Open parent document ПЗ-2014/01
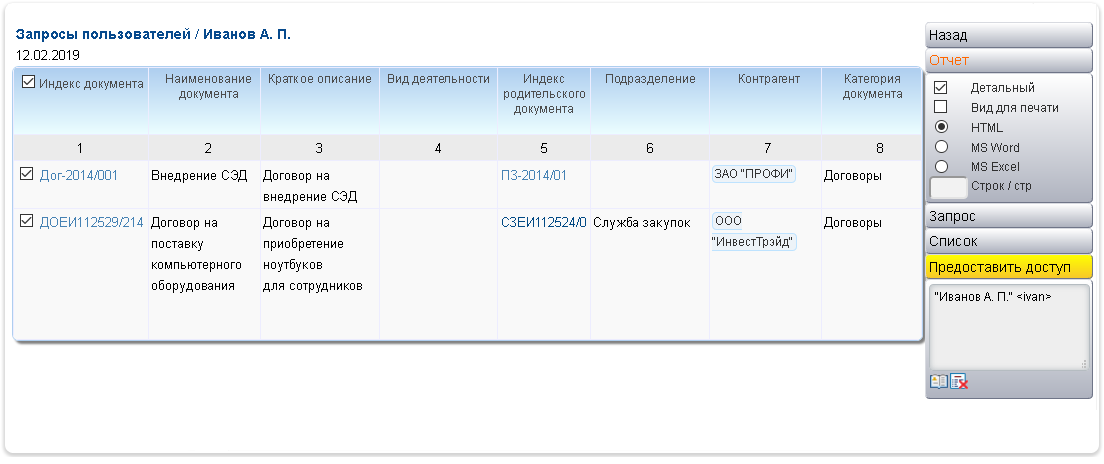This screenshot has width=1104, height=464. [533, 176]
